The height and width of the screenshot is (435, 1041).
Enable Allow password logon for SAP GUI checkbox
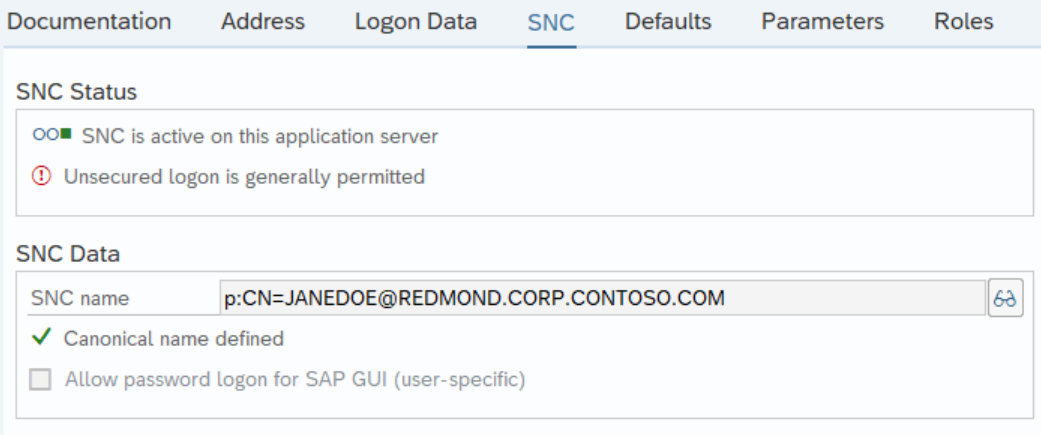click(41, 380)
